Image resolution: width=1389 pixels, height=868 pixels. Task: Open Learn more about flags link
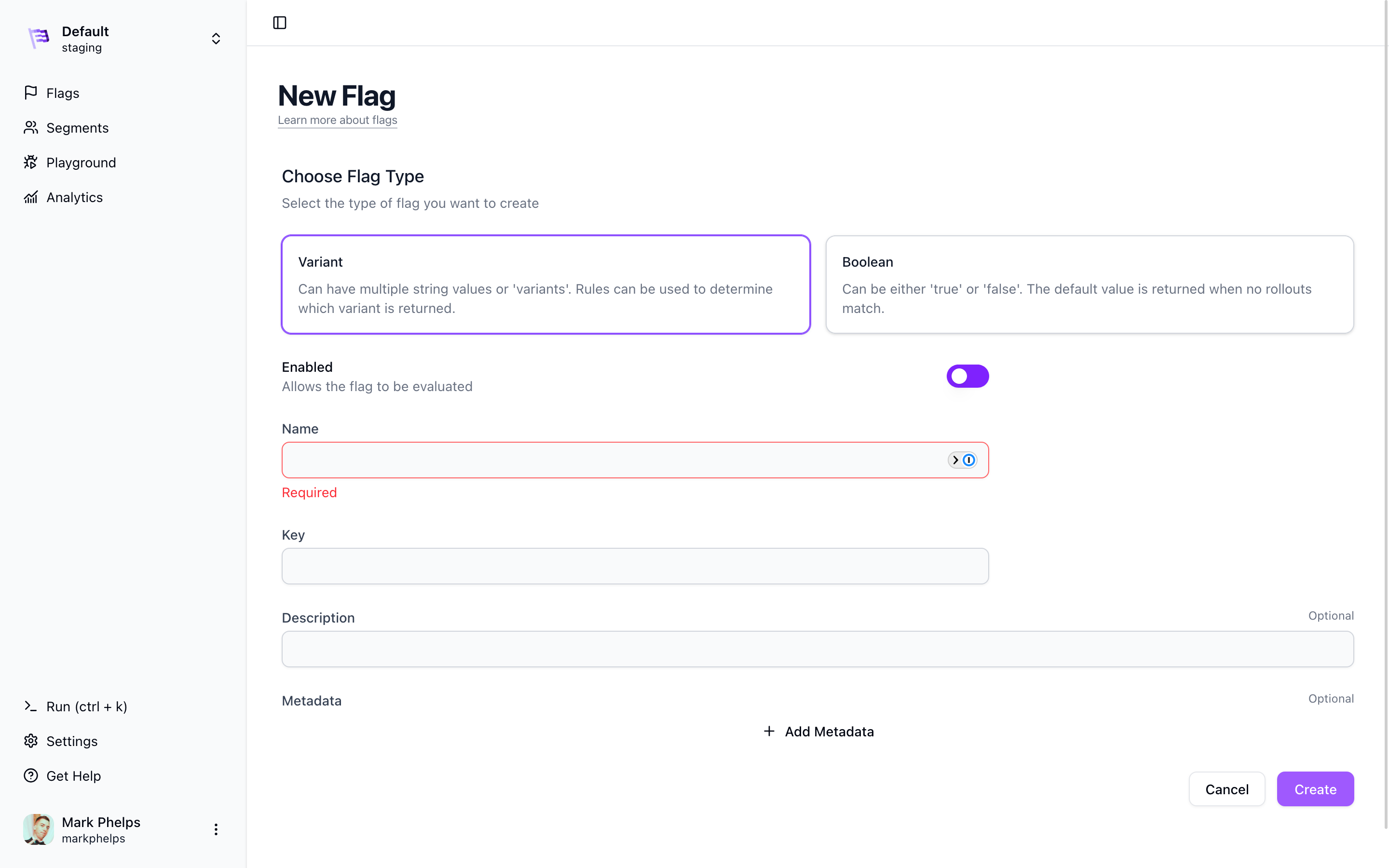[338, 120]
